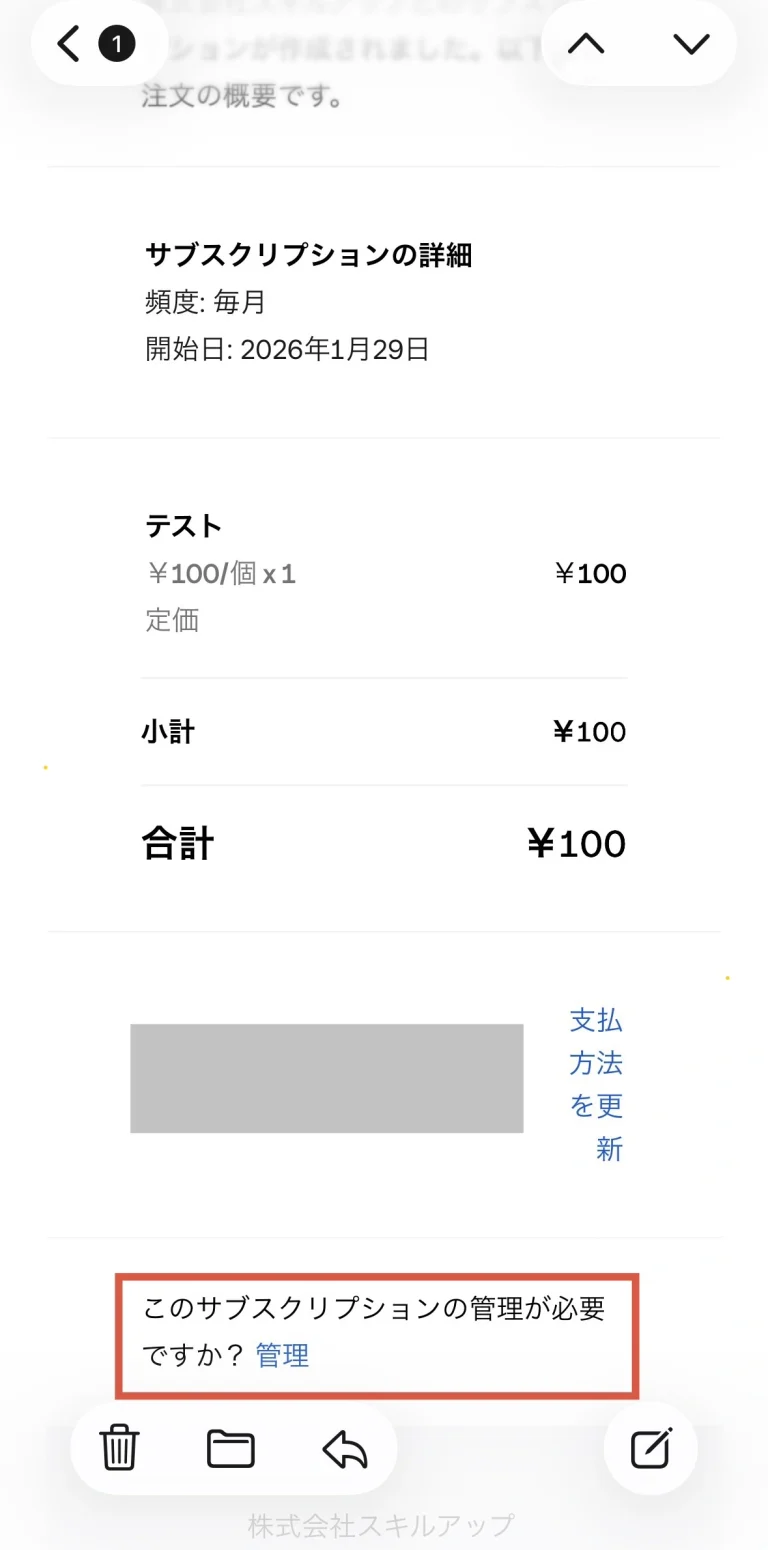
Task: Tap the 定価 label
Action: click(172, 620)
